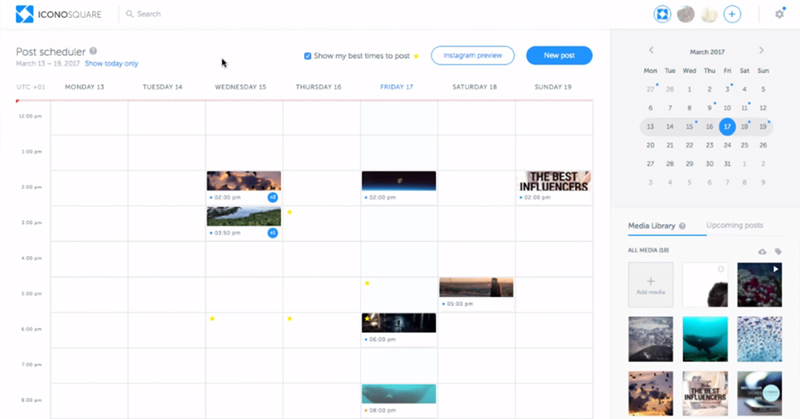The image size is (800, 419).
Task: Open Friday 08:00 pm whale post
Action: click(399, 394)
